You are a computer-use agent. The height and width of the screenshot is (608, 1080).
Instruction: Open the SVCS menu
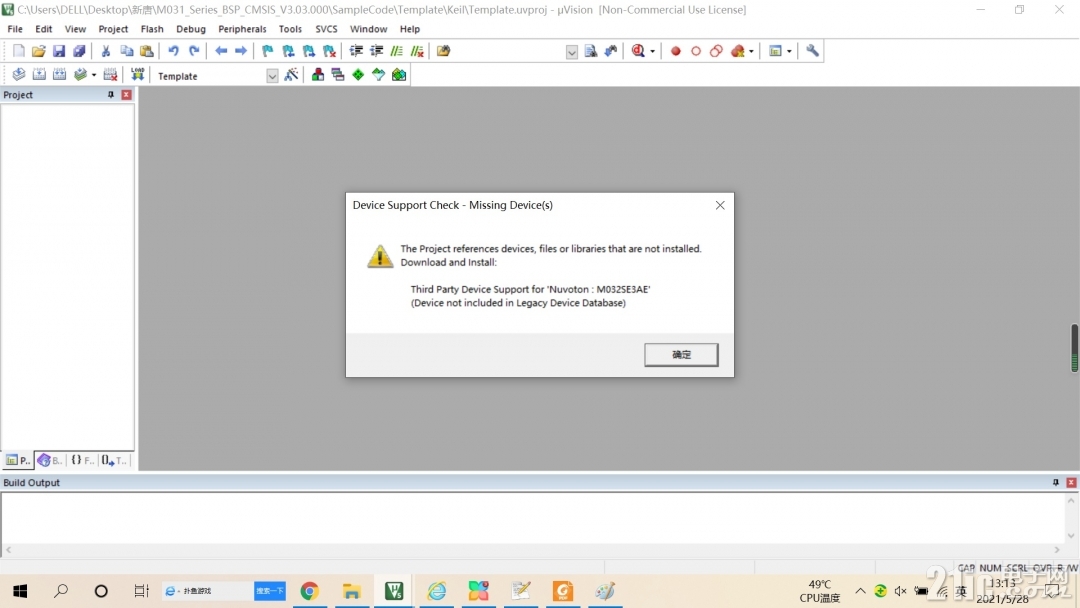point(326,29)
